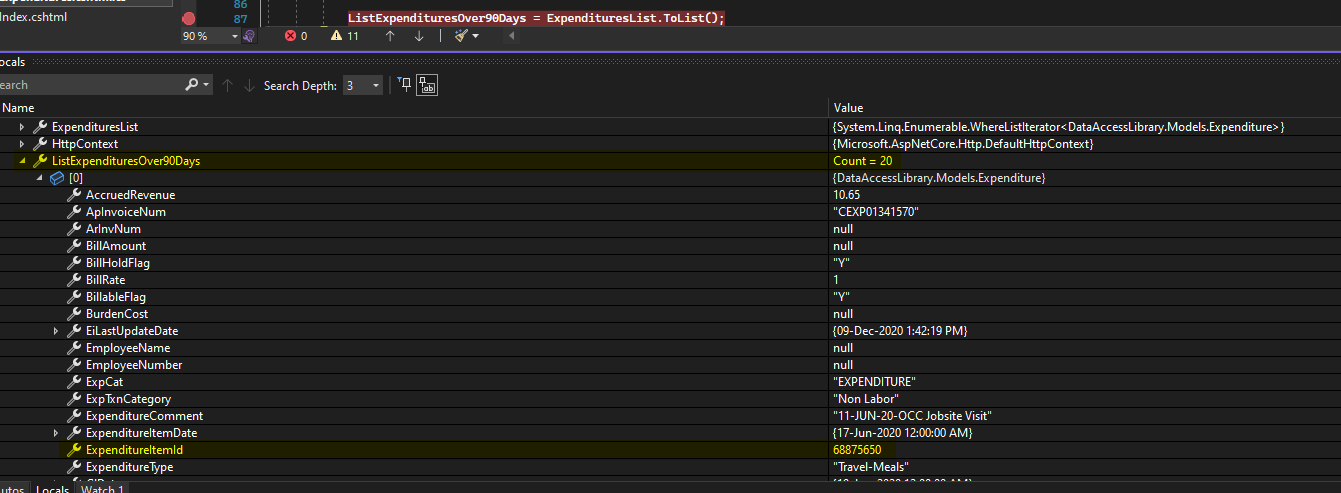Expand the EiLastUpdateDate property

[57, 331]
